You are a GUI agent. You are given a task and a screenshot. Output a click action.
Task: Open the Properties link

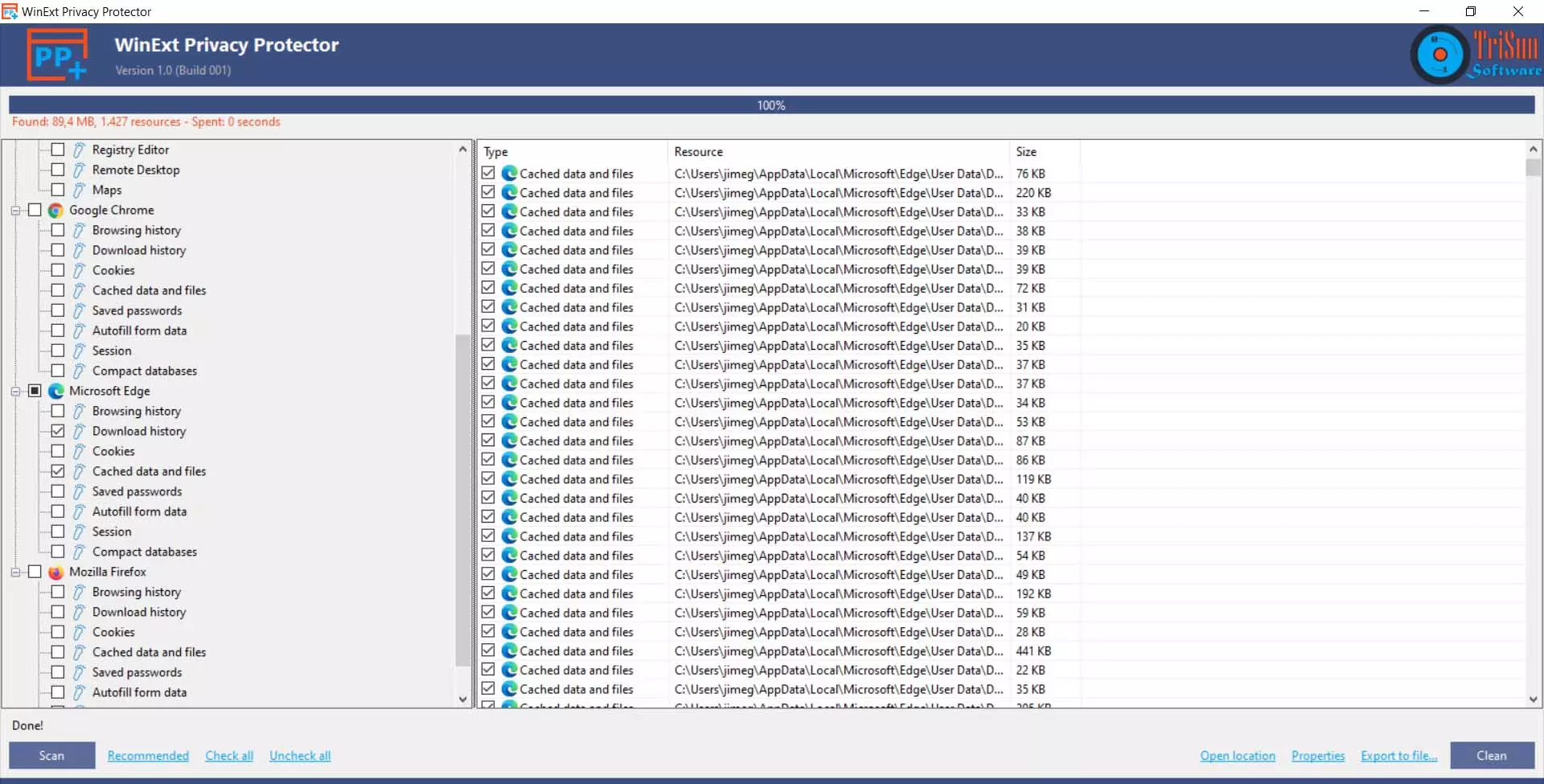tap(1318, 756)
